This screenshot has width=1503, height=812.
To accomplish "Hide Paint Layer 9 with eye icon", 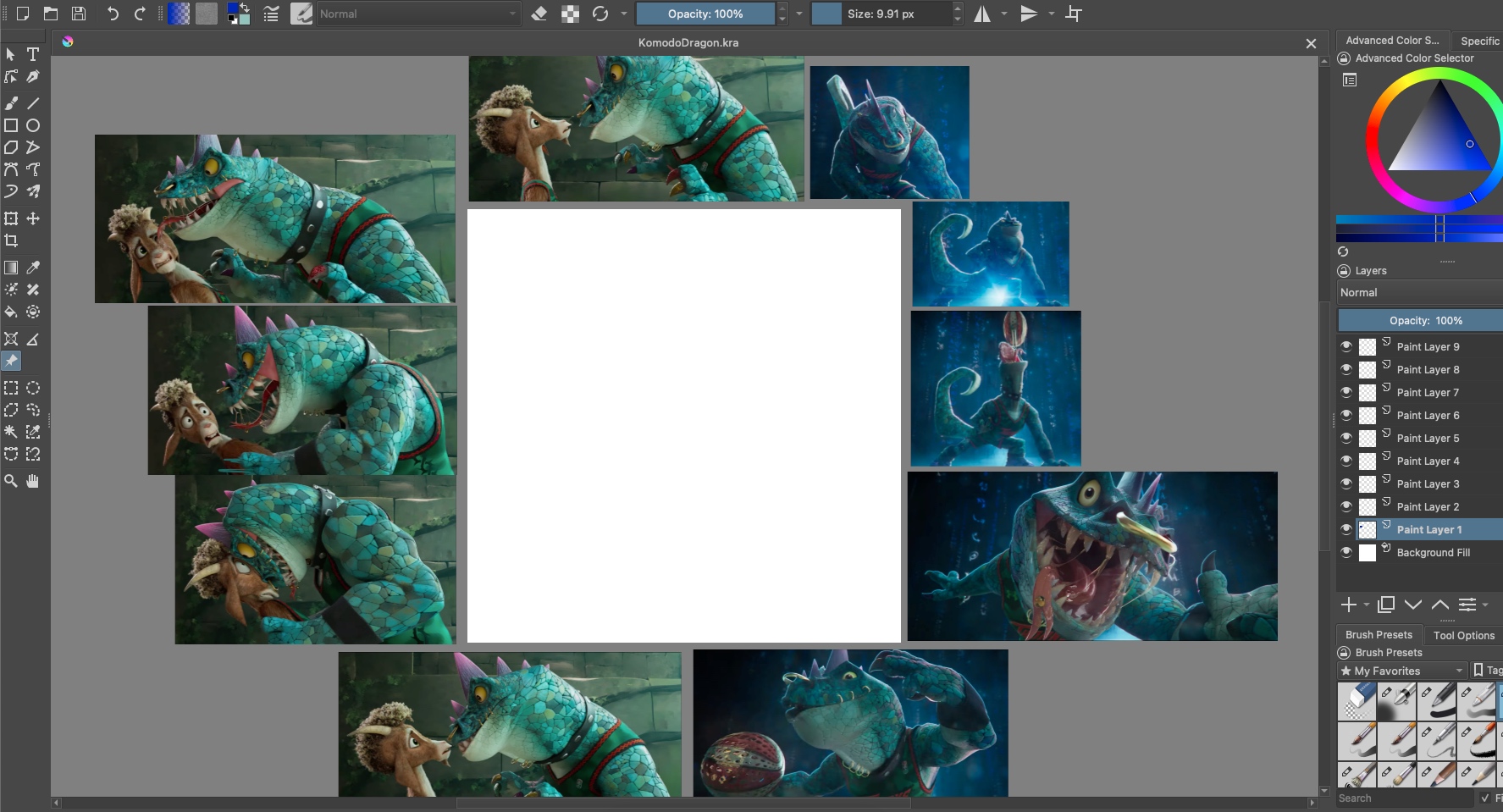I will pyautogui.click(x=1346, y=346).
